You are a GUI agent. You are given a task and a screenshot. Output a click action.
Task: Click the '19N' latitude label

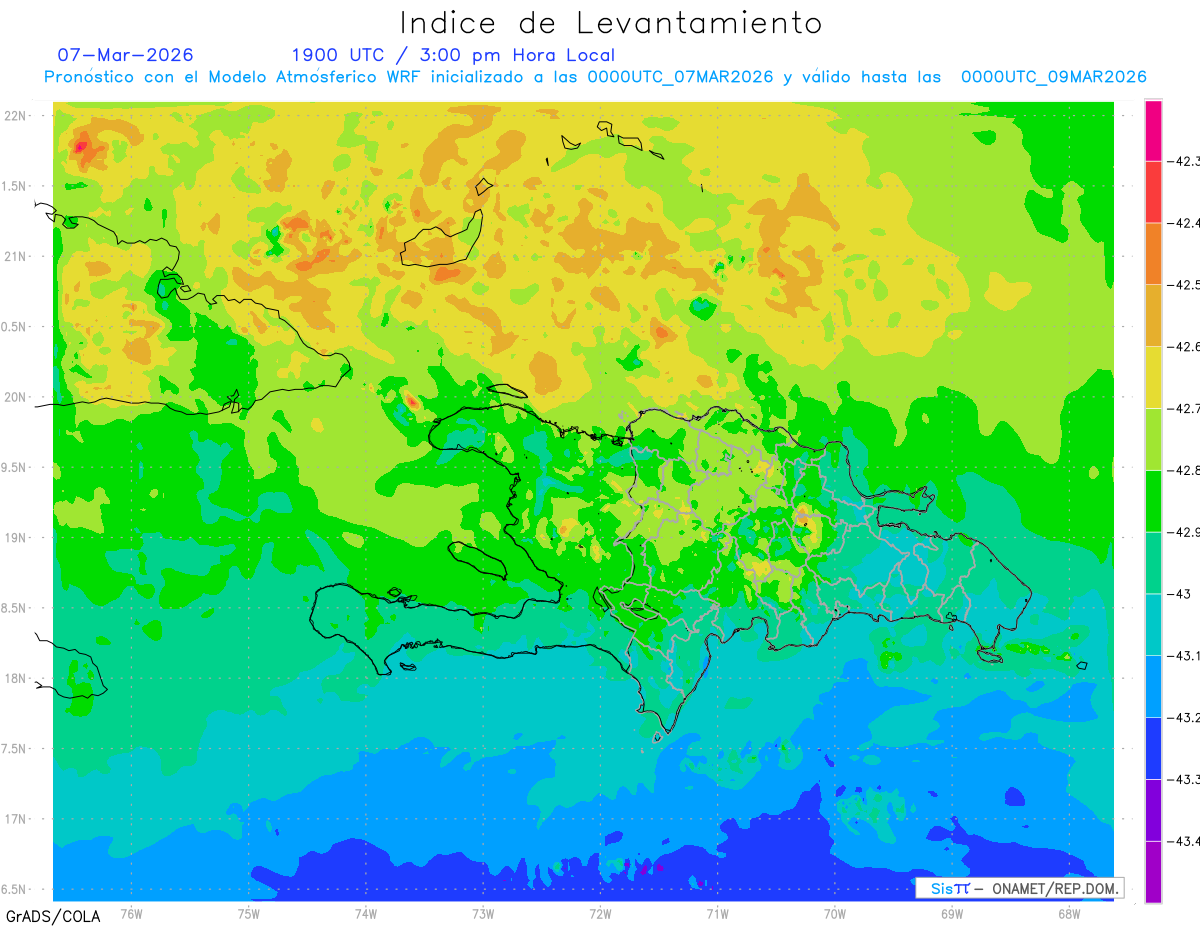click(x=16, y=538)
